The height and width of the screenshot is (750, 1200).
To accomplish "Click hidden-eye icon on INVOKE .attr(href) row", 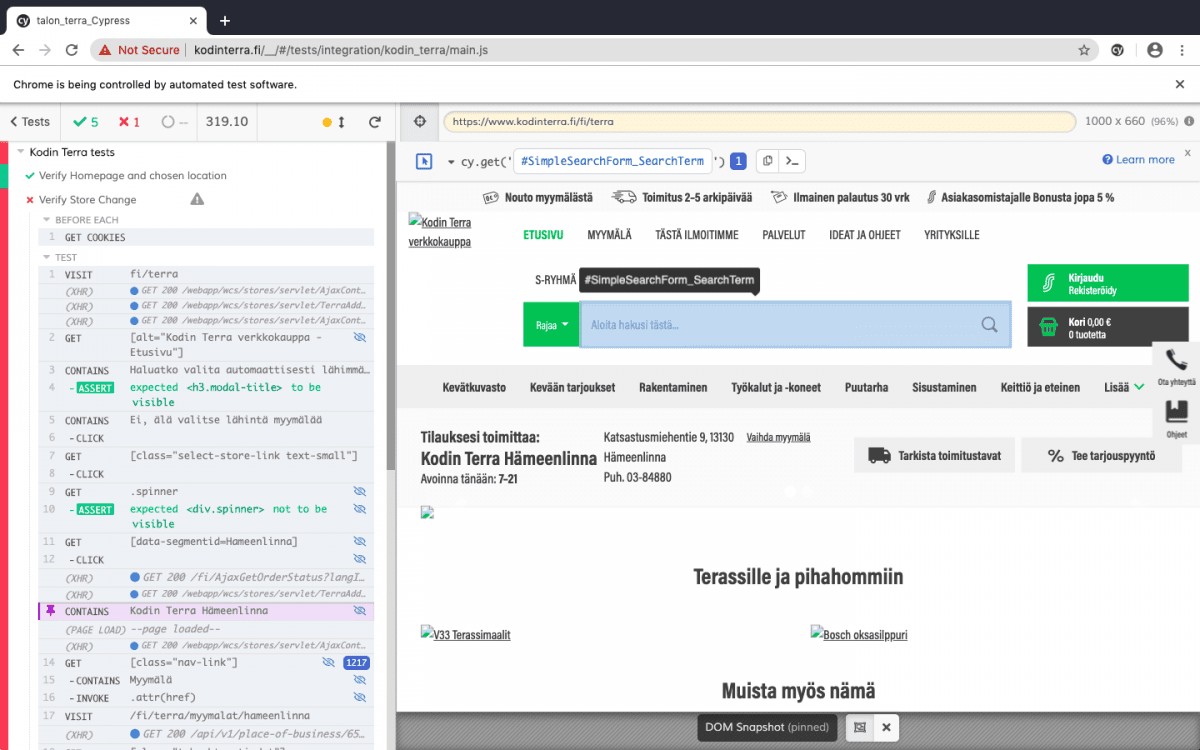I will (x=360, y=697).
